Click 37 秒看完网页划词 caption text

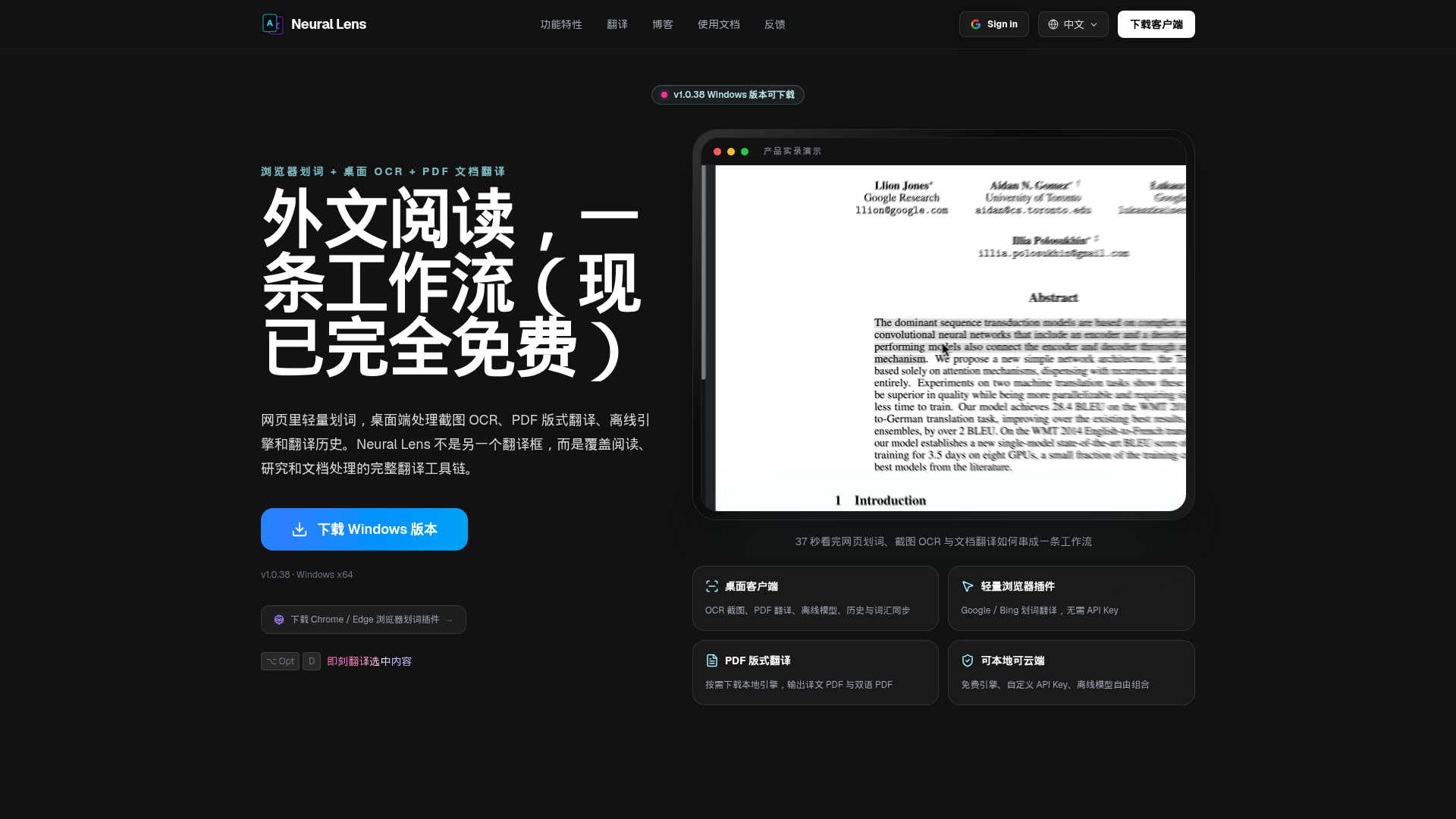pyautogui.click(x=943, y=541)
